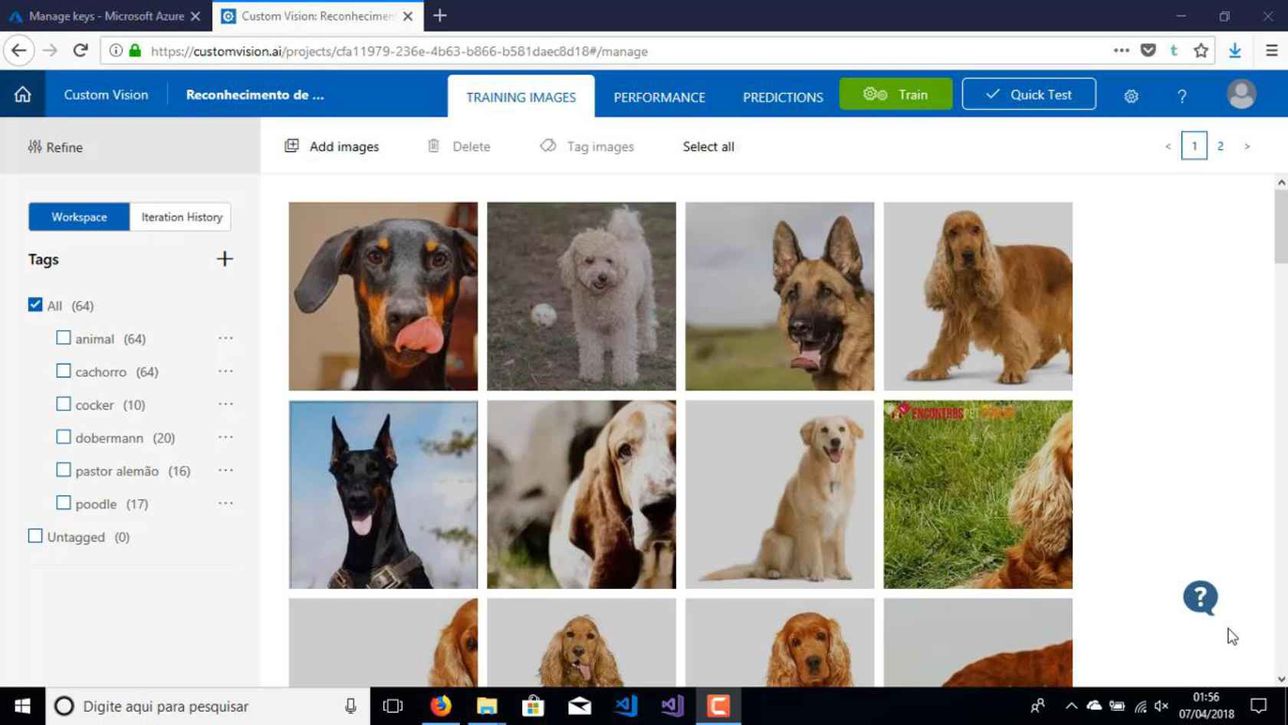This screenshot has height=725, width=1288.
Task: Open Visual Studio from taskbar
Action: pos(672,706)
